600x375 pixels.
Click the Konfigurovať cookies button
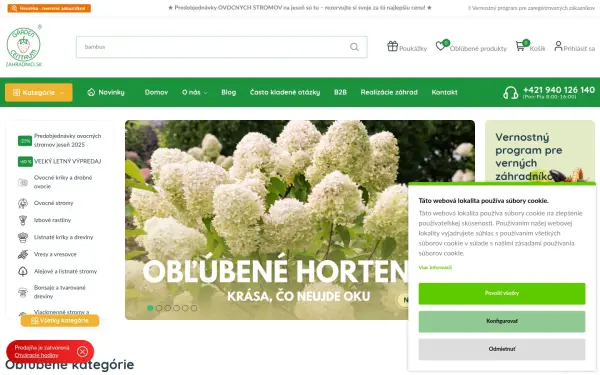pos(502,321)
